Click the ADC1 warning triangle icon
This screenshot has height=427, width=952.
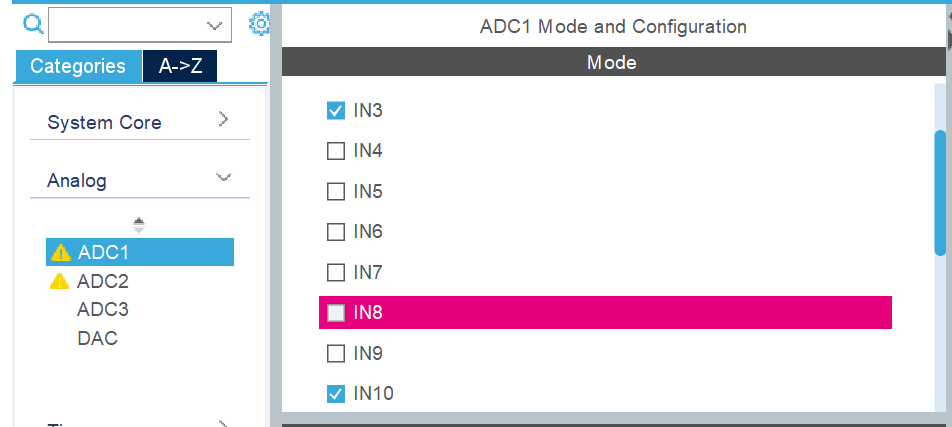[x=61, y=252]
